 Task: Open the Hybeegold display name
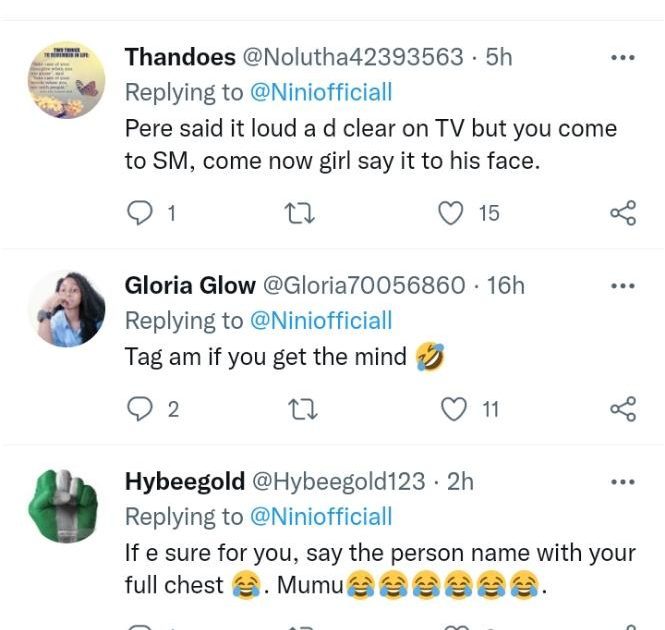click(185, 481)
